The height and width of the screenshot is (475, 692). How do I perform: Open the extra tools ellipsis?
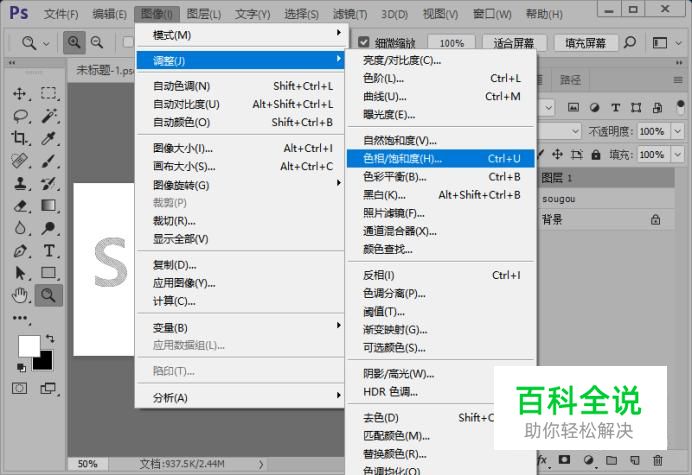coord(20,318)
